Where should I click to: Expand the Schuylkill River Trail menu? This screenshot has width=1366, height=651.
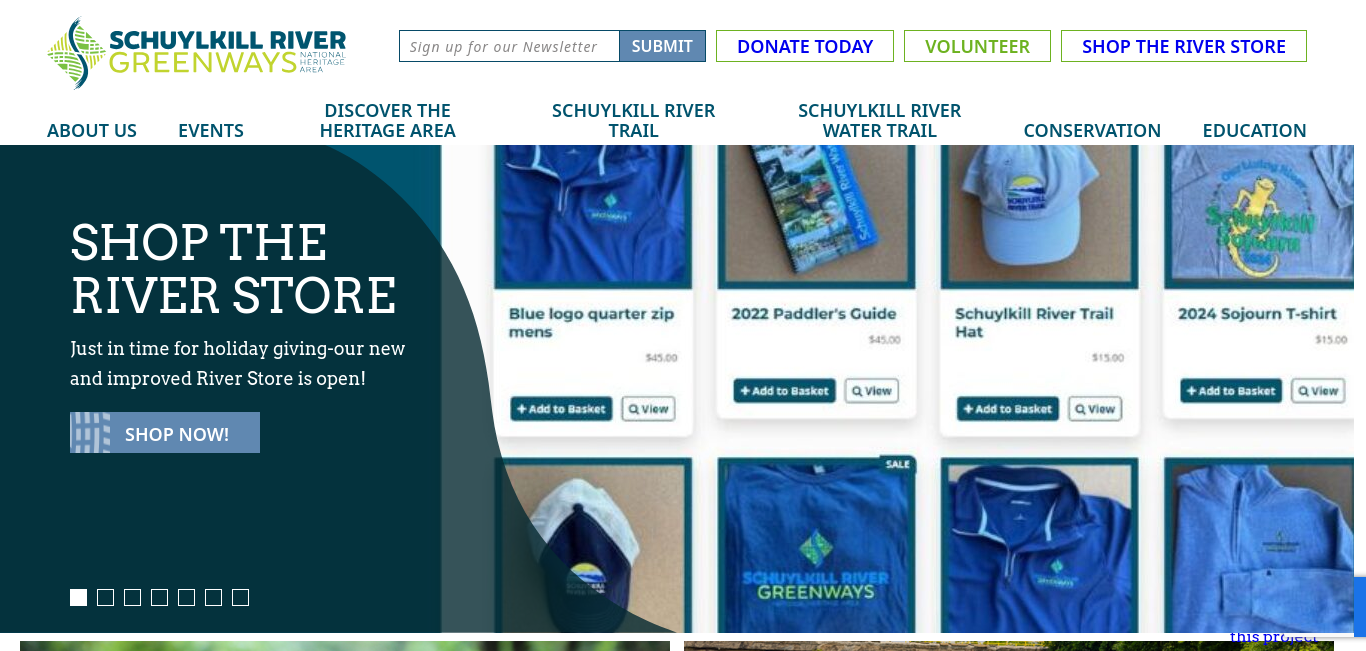[x=634, y=120]
